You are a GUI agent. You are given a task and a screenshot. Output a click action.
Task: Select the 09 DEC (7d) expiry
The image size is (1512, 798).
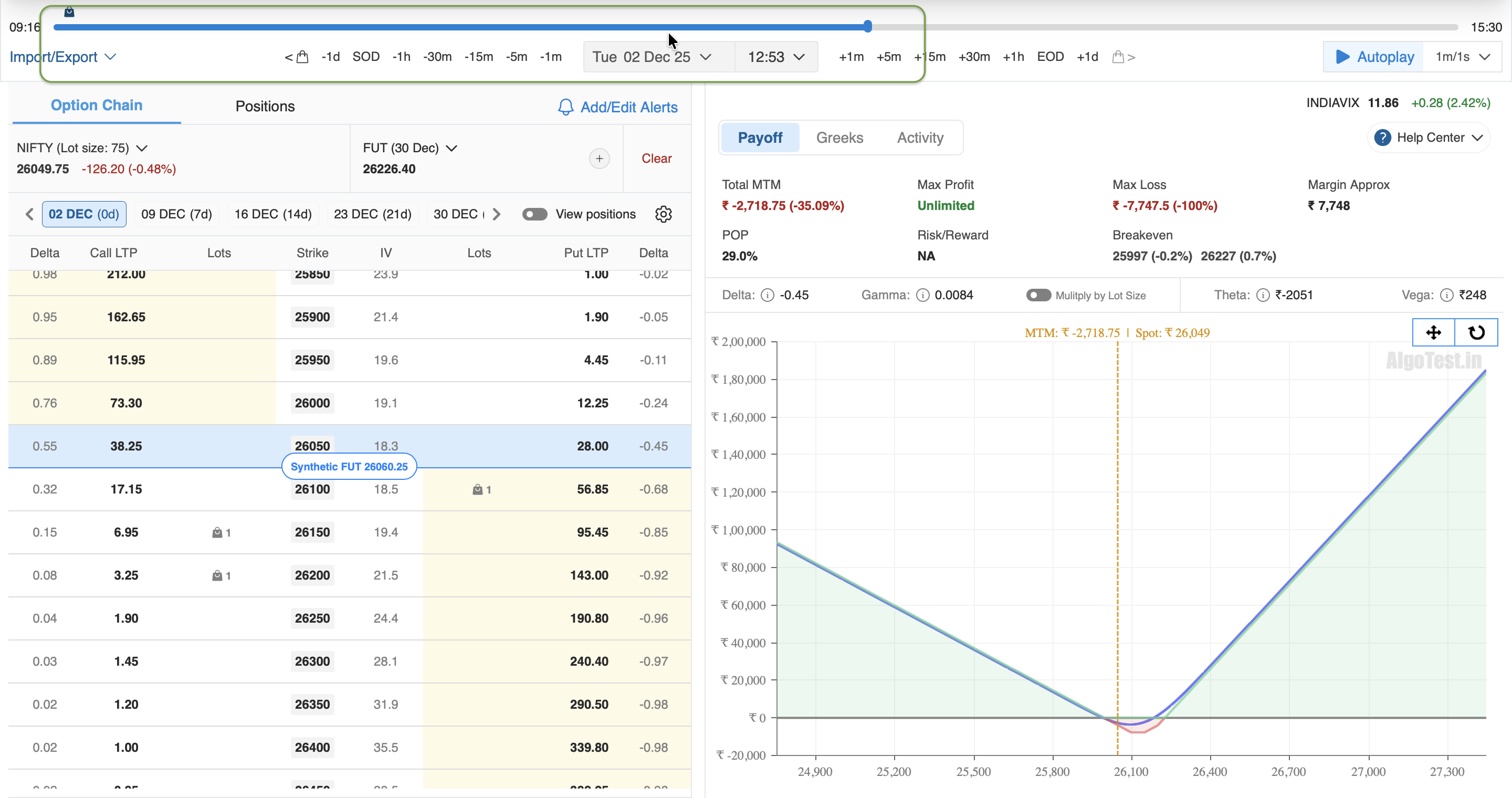click(x=176, y=214)
